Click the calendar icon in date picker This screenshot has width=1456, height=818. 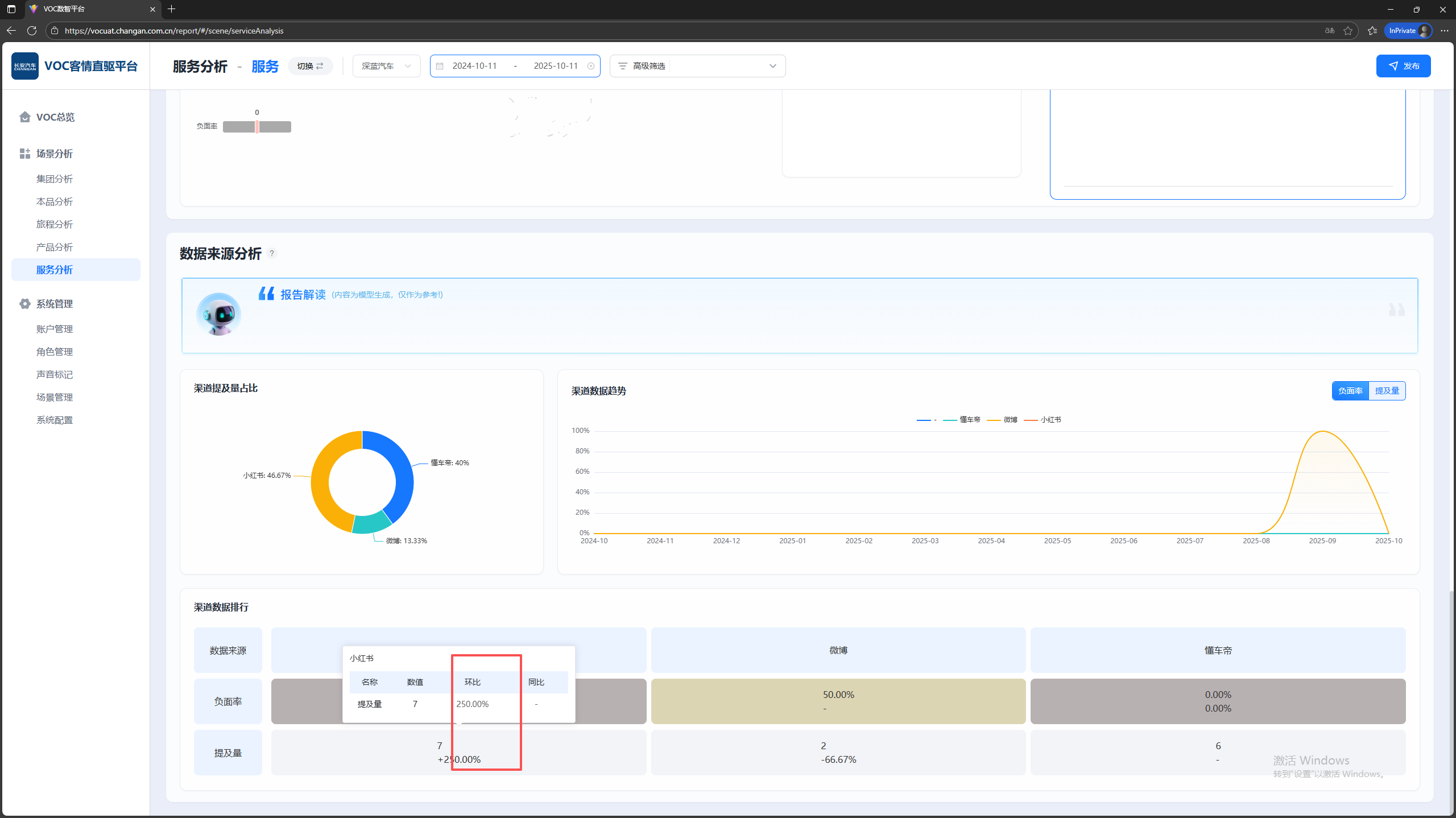coord(440,66)
